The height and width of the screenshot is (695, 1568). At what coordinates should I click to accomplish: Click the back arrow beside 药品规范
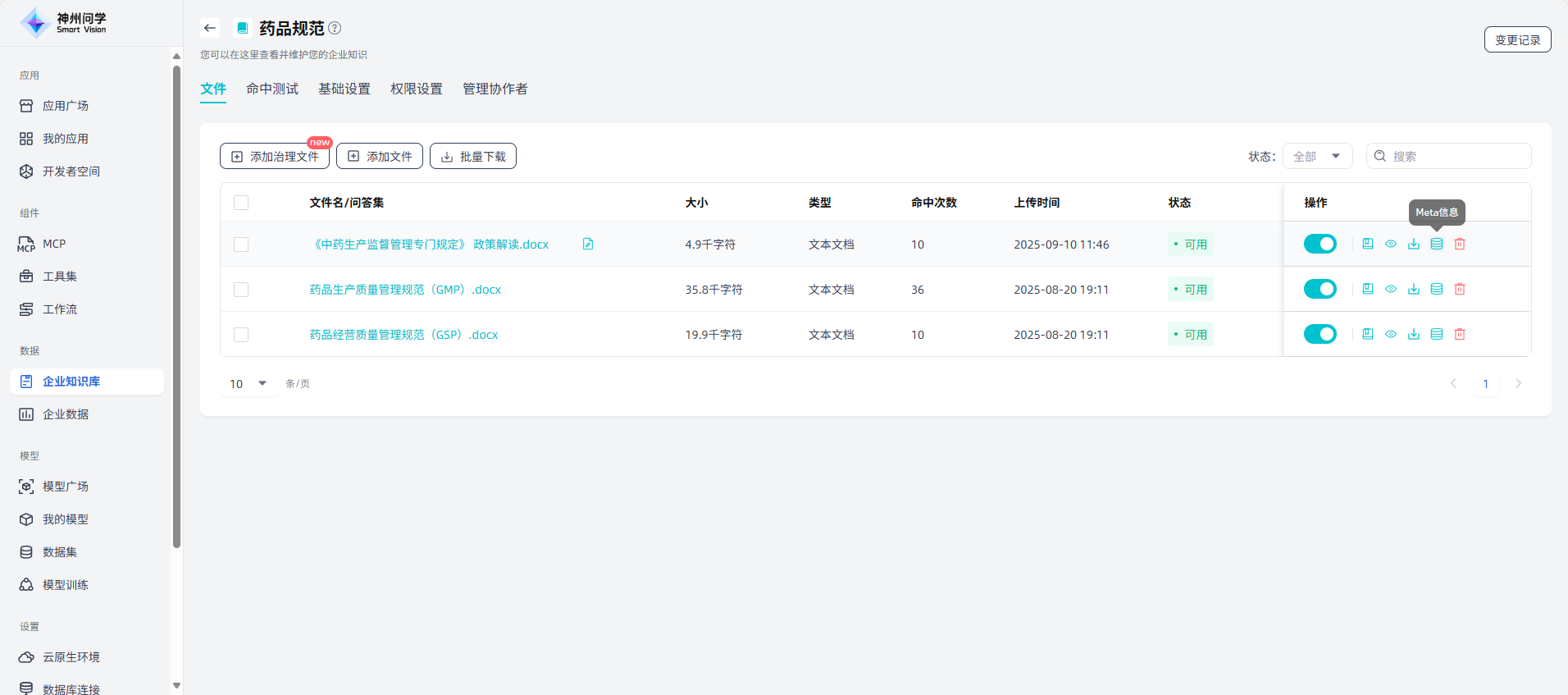[210, 28]
